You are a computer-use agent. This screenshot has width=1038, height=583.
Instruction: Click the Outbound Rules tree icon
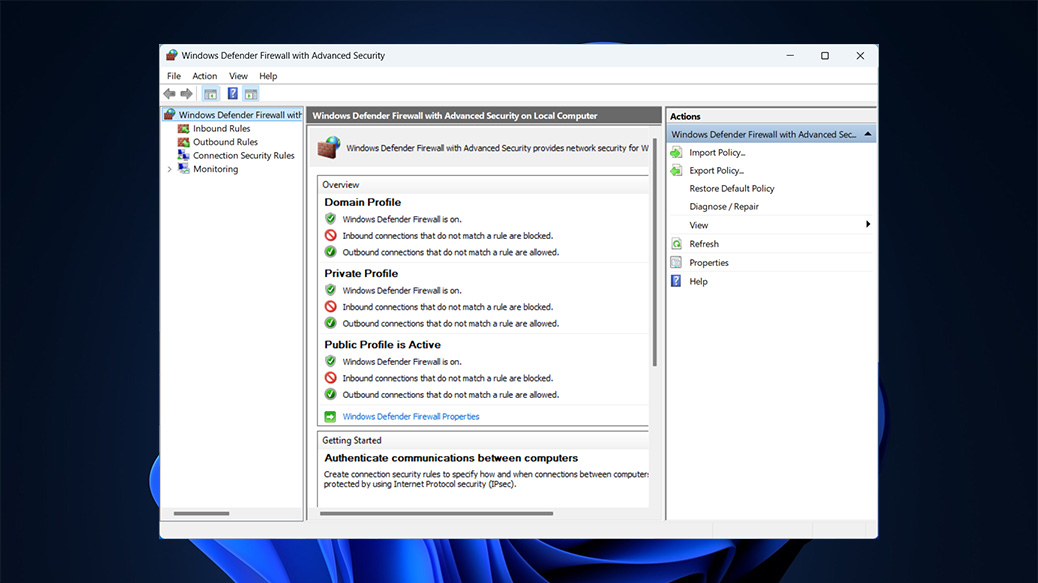click(x=183, y=142)
